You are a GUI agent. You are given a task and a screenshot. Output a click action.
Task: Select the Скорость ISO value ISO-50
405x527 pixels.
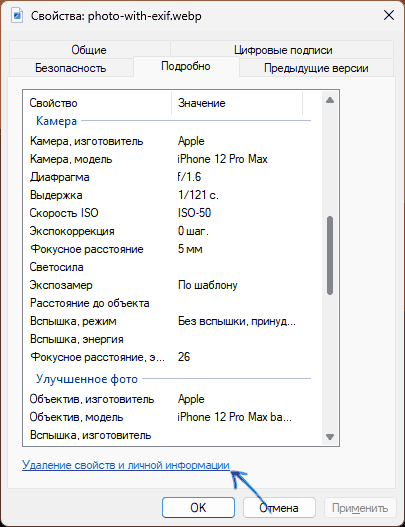coord(194,213)
